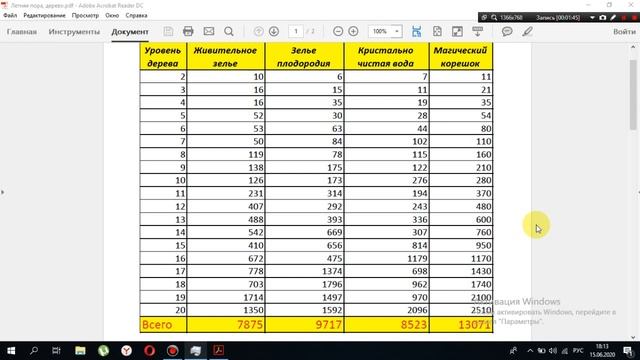The width and height of the screenshot is (640, 360).
Task: Zoom in with the plus icon
Action: 353,31
